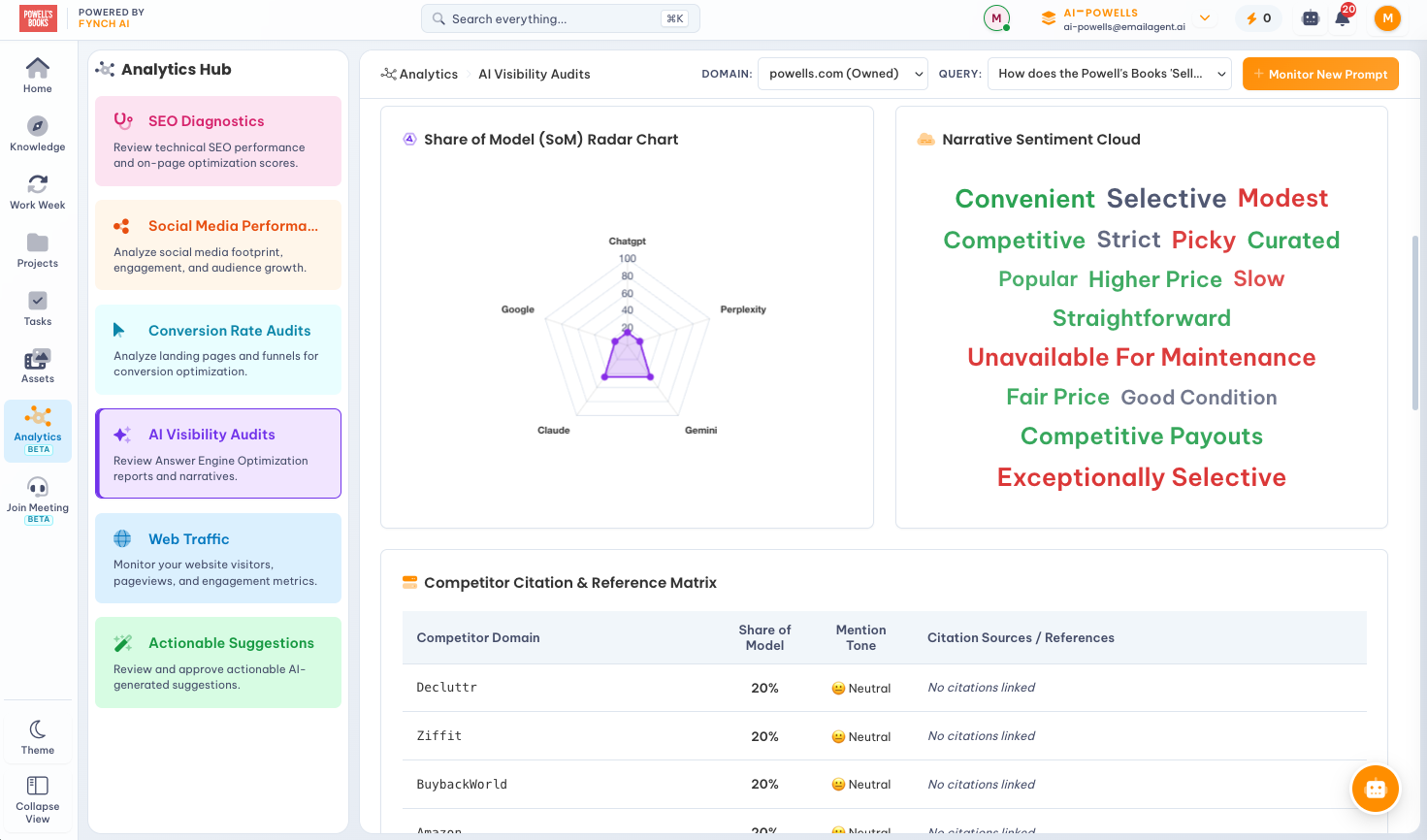Click the Conversion Rate Audits cursor icon
This screenshot has width=1427, height=840.
tap(119, 331)
